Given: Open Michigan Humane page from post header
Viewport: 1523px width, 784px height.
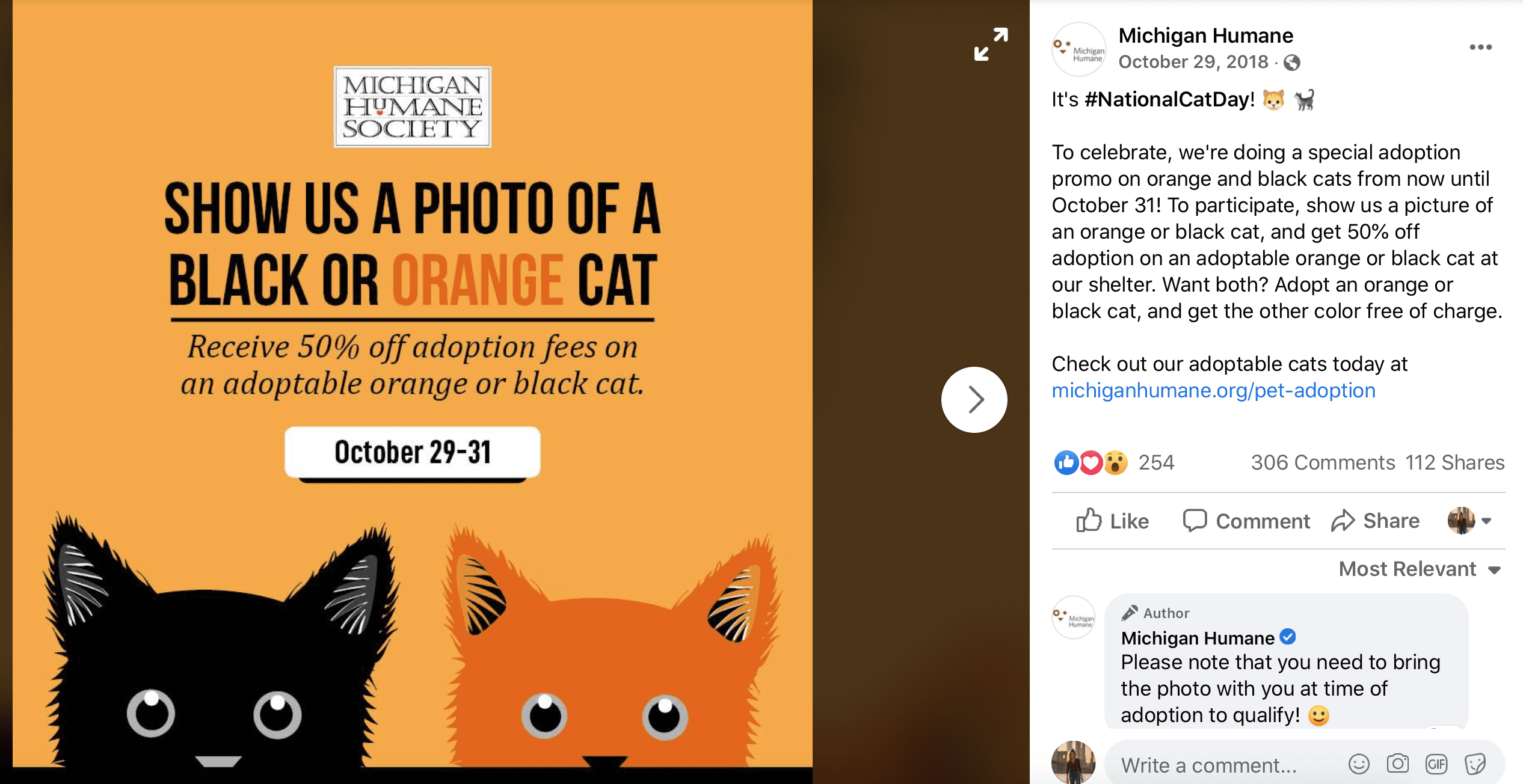Looking at the screenshot, I should click(x=1205, y=35).
